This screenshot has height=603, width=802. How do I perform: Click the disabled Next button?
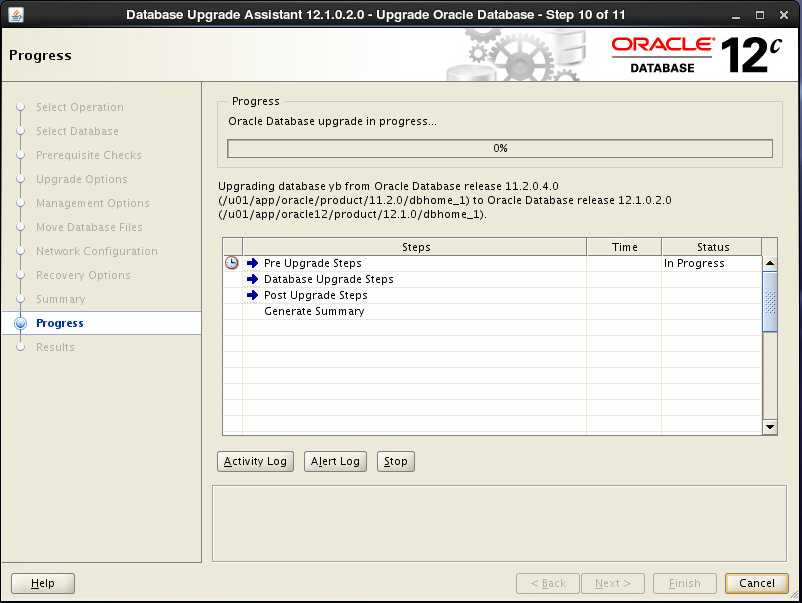613,583
